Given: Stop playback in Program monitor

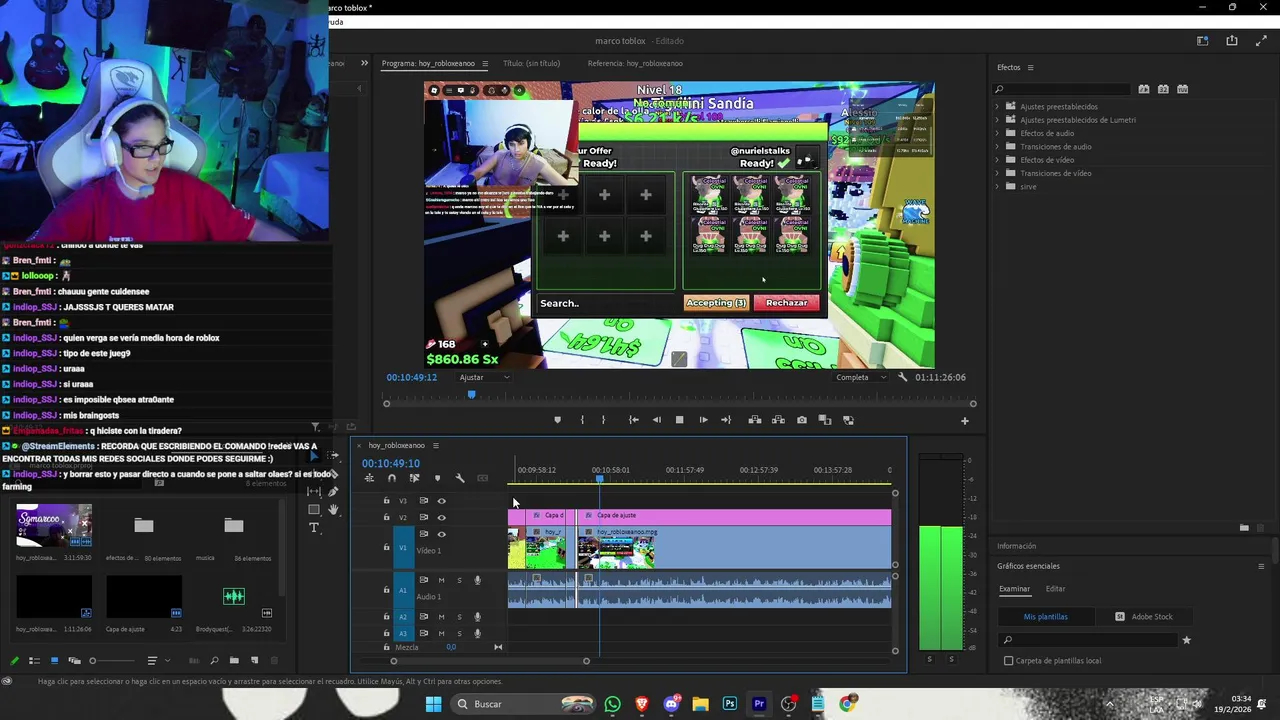Looking at the screenshot, I should coord(679,420).
